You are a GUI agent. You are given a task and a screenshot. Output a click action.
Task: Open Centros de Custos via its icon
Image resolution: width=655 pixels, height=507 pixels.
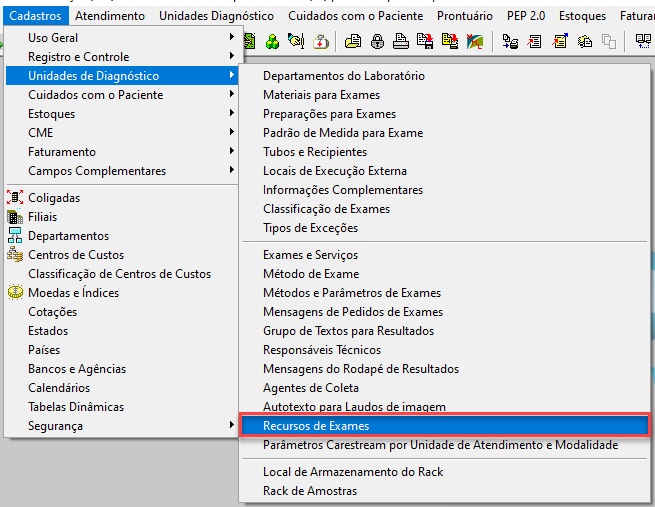[15, 254]
